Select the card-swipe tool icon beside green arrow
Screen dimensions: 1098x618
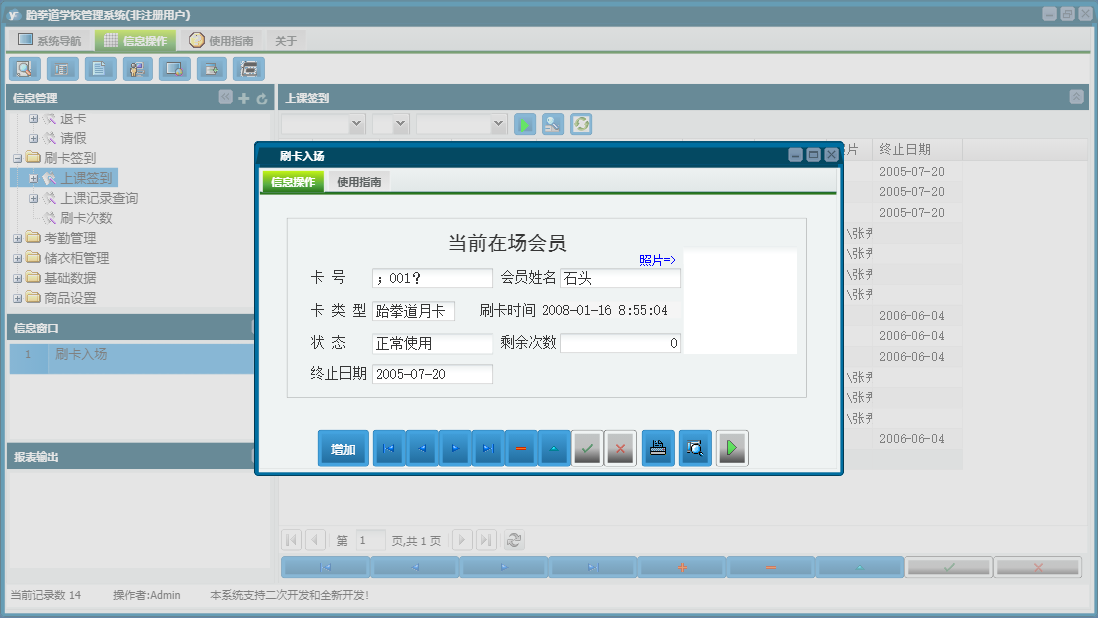coord(552,124)
